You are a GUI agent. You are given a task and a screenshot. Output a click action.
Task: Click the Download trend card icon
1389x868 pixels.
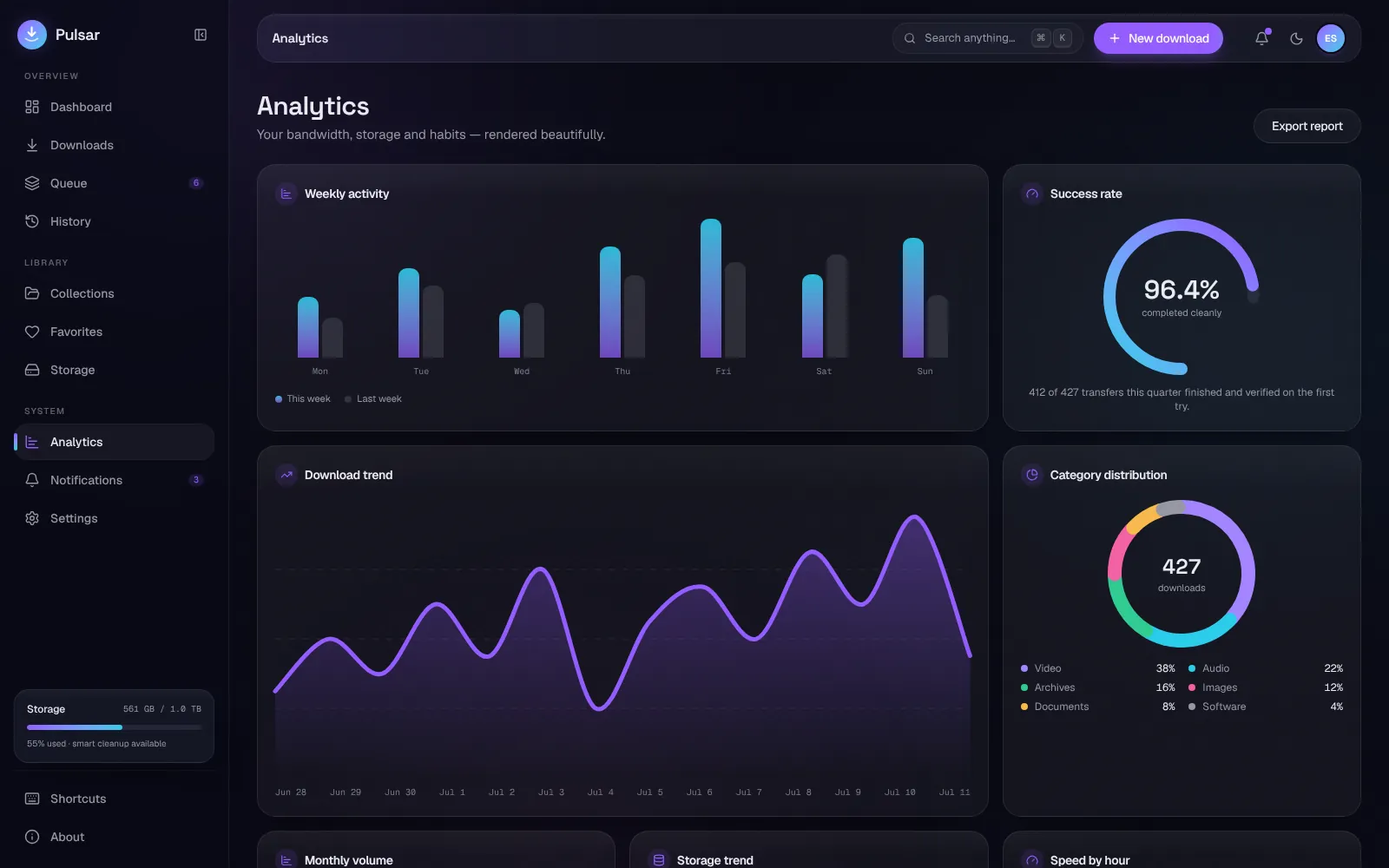pyautogui.click(x=286, y=475)
